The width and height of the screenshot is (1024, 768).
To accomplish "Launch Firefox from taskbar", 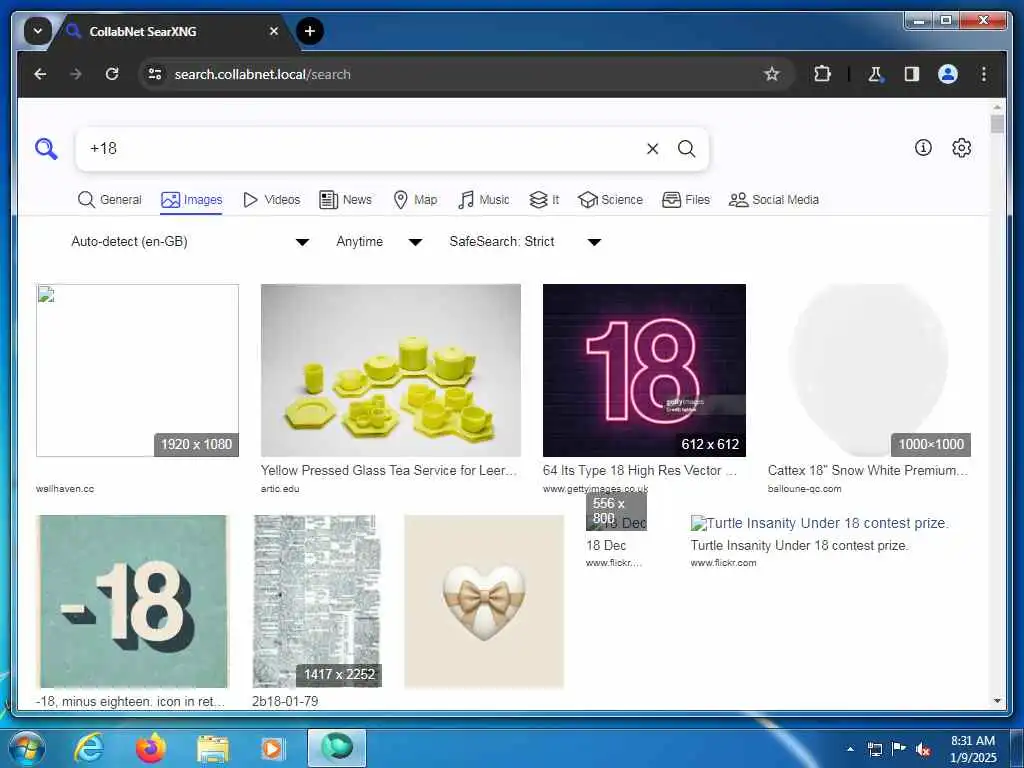I will pos(150,748).
